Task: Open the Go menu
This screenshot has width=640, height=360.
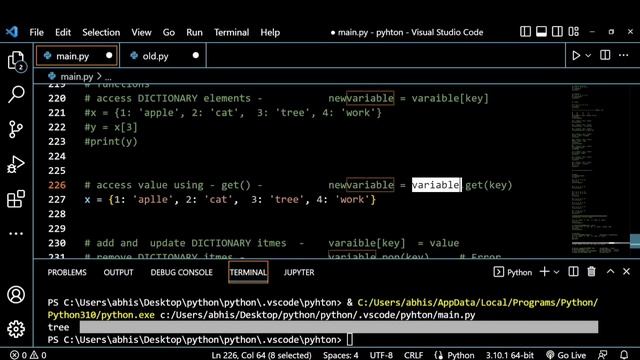Action: pos(169,32)
